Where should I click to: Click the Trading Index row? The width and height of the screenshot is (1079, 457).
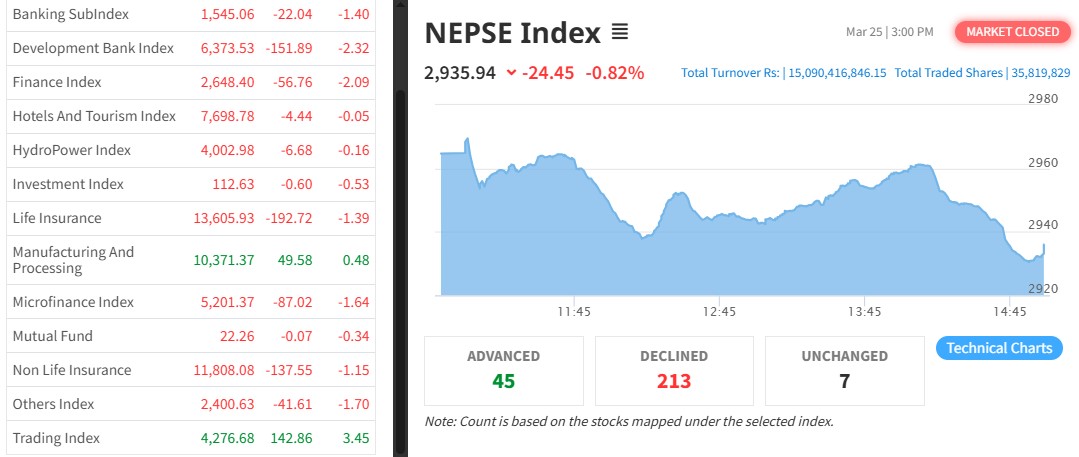[56, 438]
